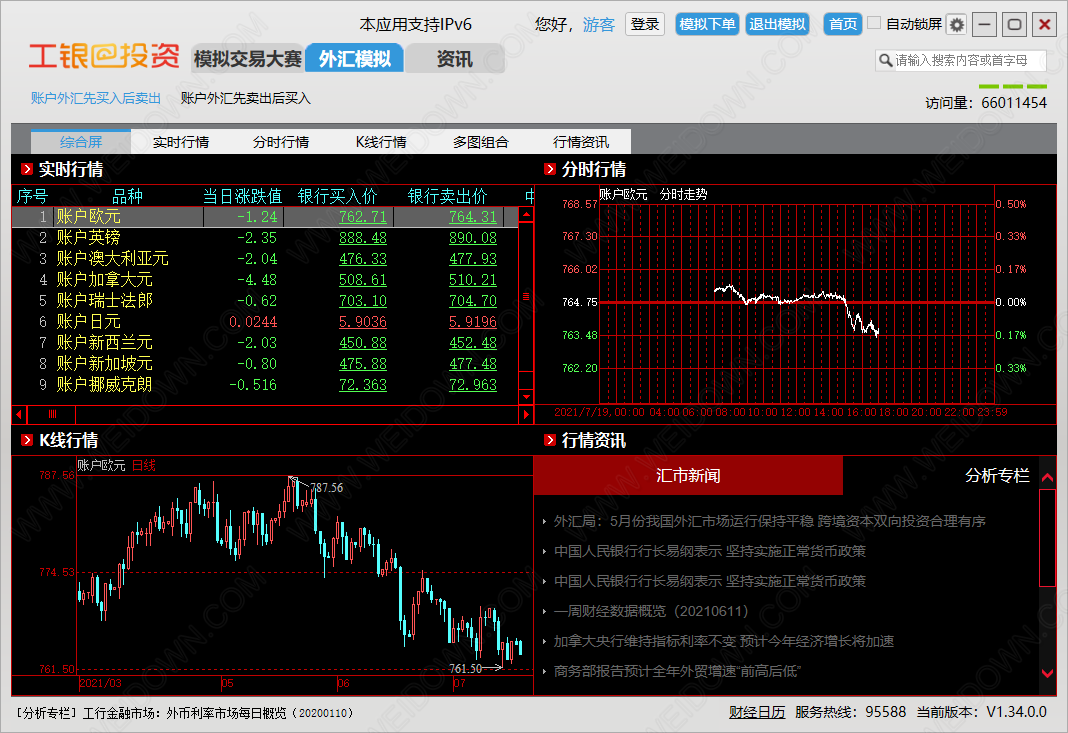The height and width of the screenshot is (733, 1068).
Task: Select the 外汇模拟 tab
Action: click(355, 59)
